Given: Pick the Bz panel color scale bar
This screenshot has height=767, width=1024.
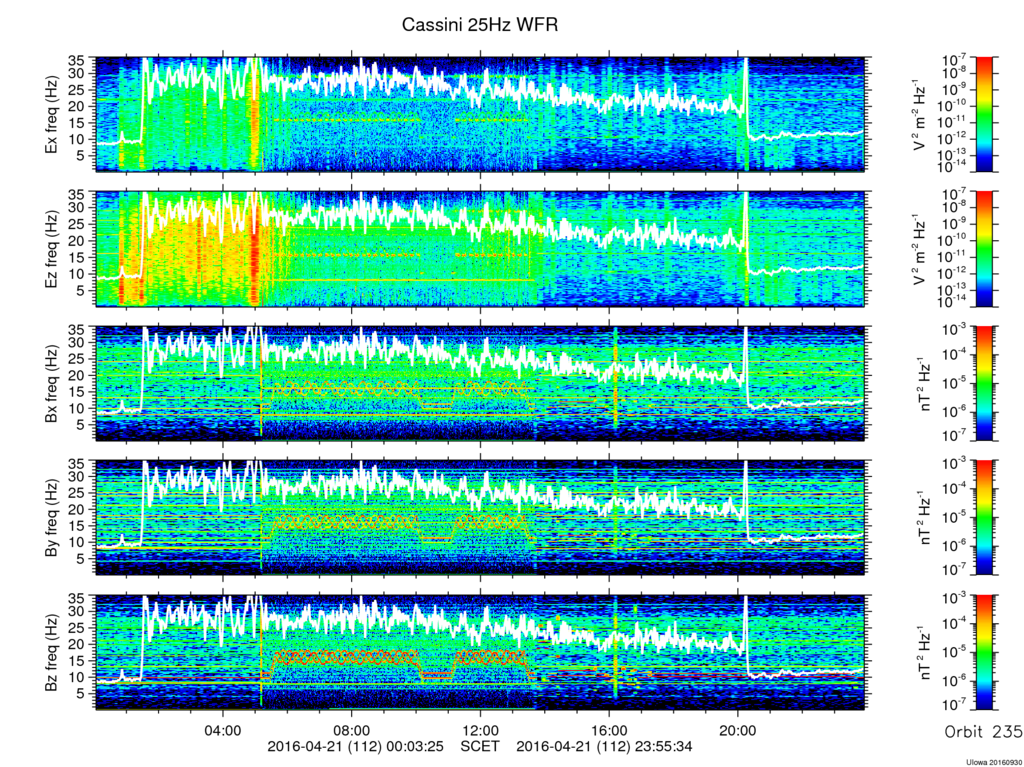Looking at the screenshot, I should coord(984,651).
